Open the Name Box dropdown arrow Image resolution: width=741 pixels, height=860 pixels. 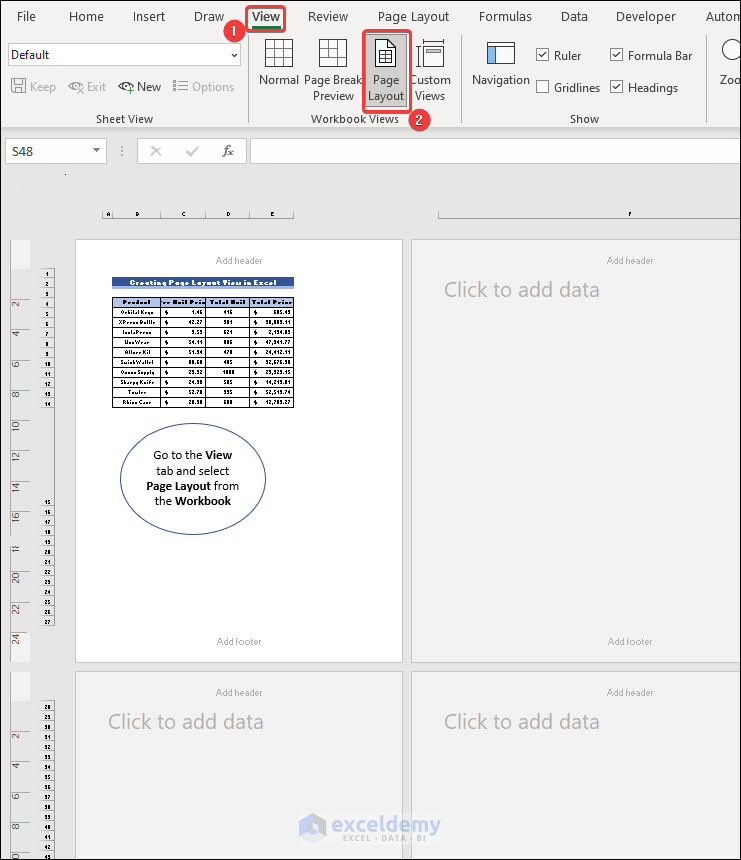97,150
